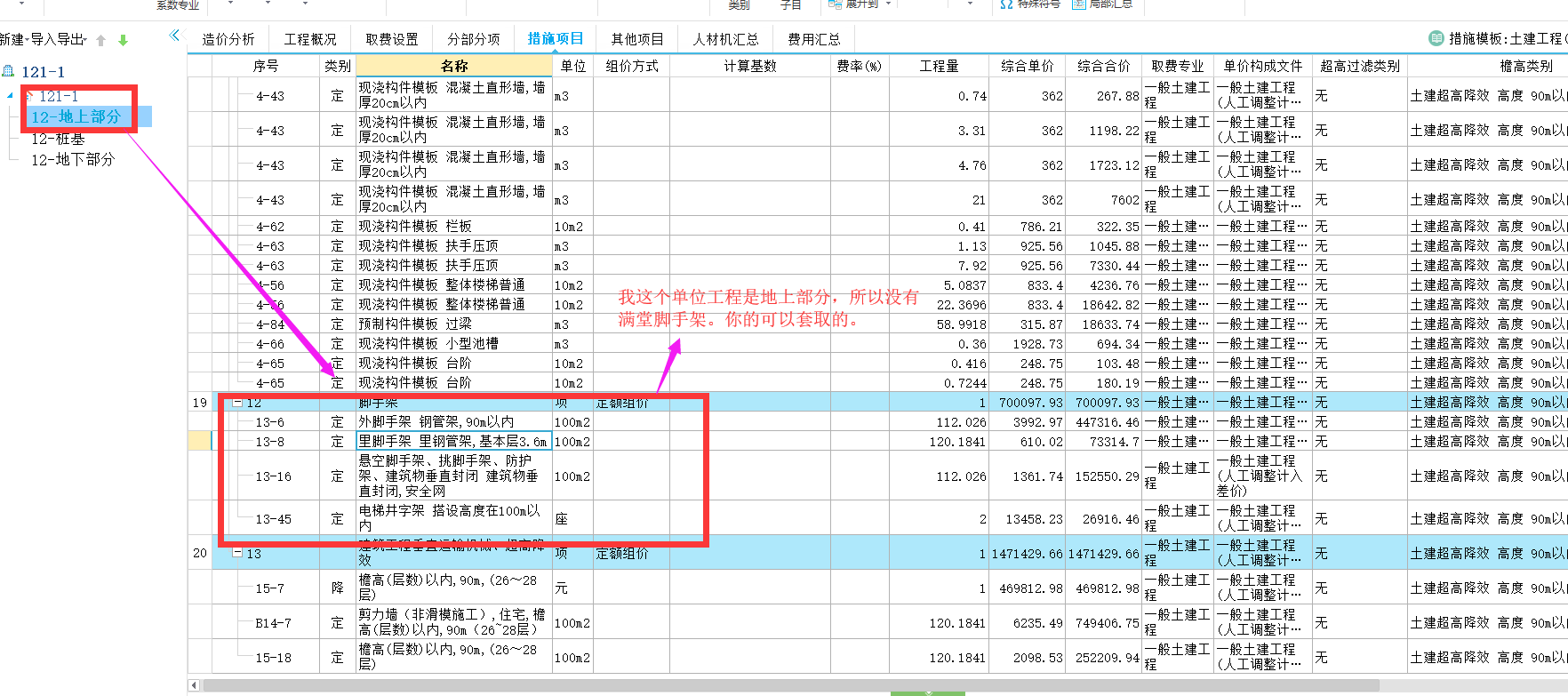Click the 类别 column header
1568x696 pixels.
point(338,66)
